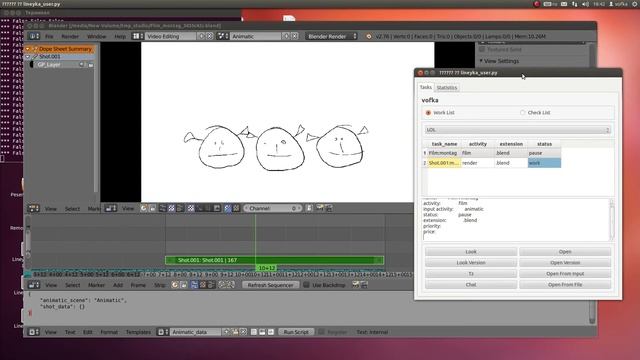This screenshot has height=360, width=640.
Task: Toggle word wrap in text editor header
Action: [x=262, y=332]
